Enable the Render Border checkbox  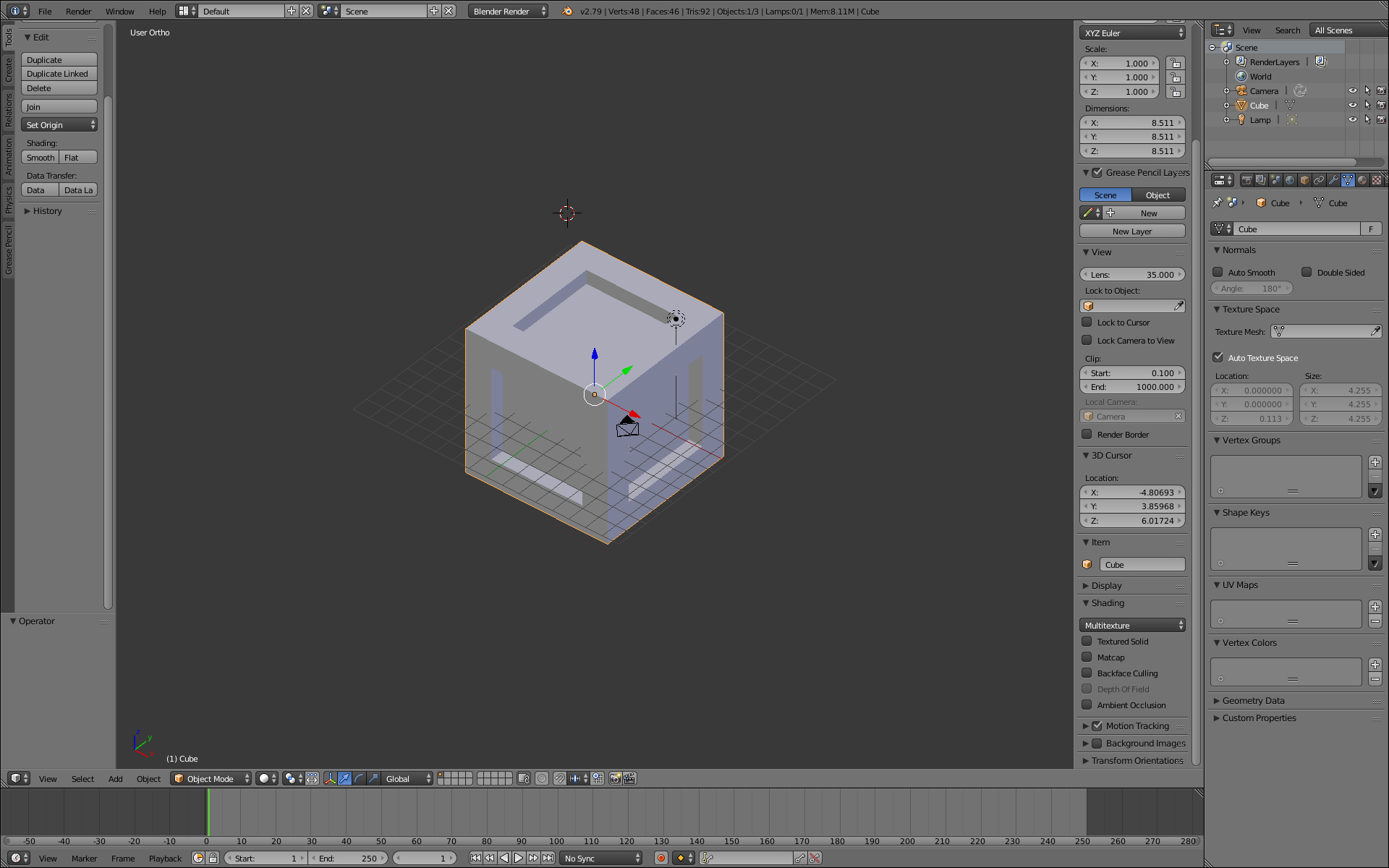1087,434
